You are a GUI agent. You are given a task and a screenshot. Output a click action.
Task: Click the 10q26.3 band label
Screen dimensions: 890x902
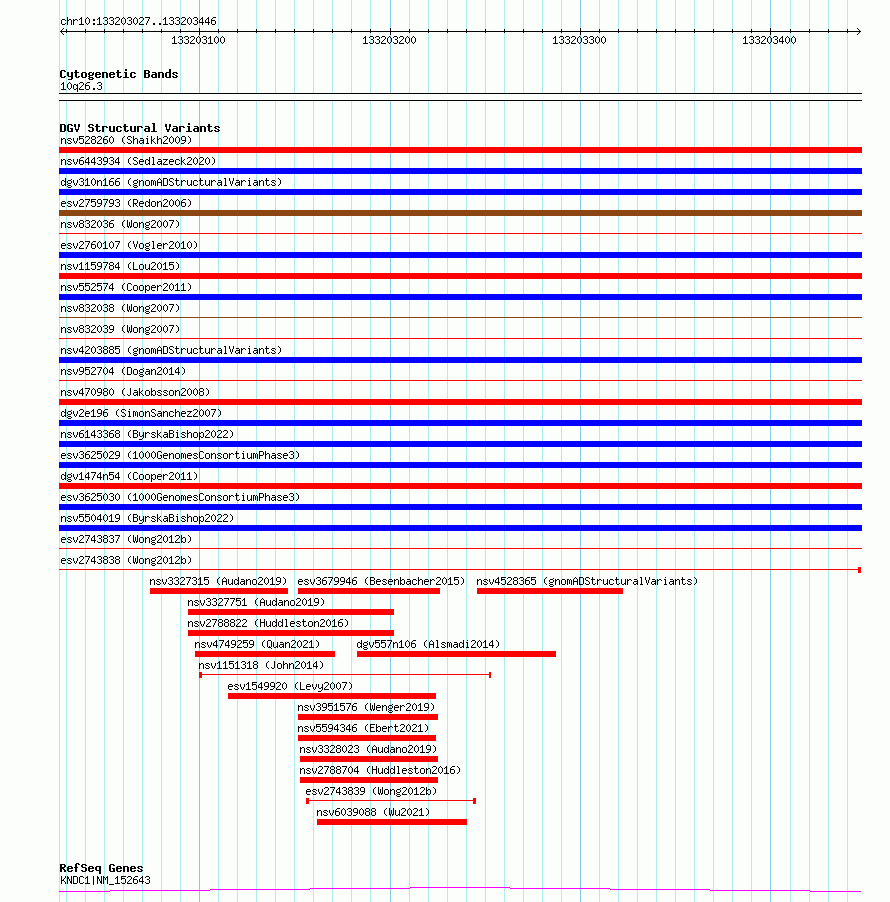(x=81, y=86)
